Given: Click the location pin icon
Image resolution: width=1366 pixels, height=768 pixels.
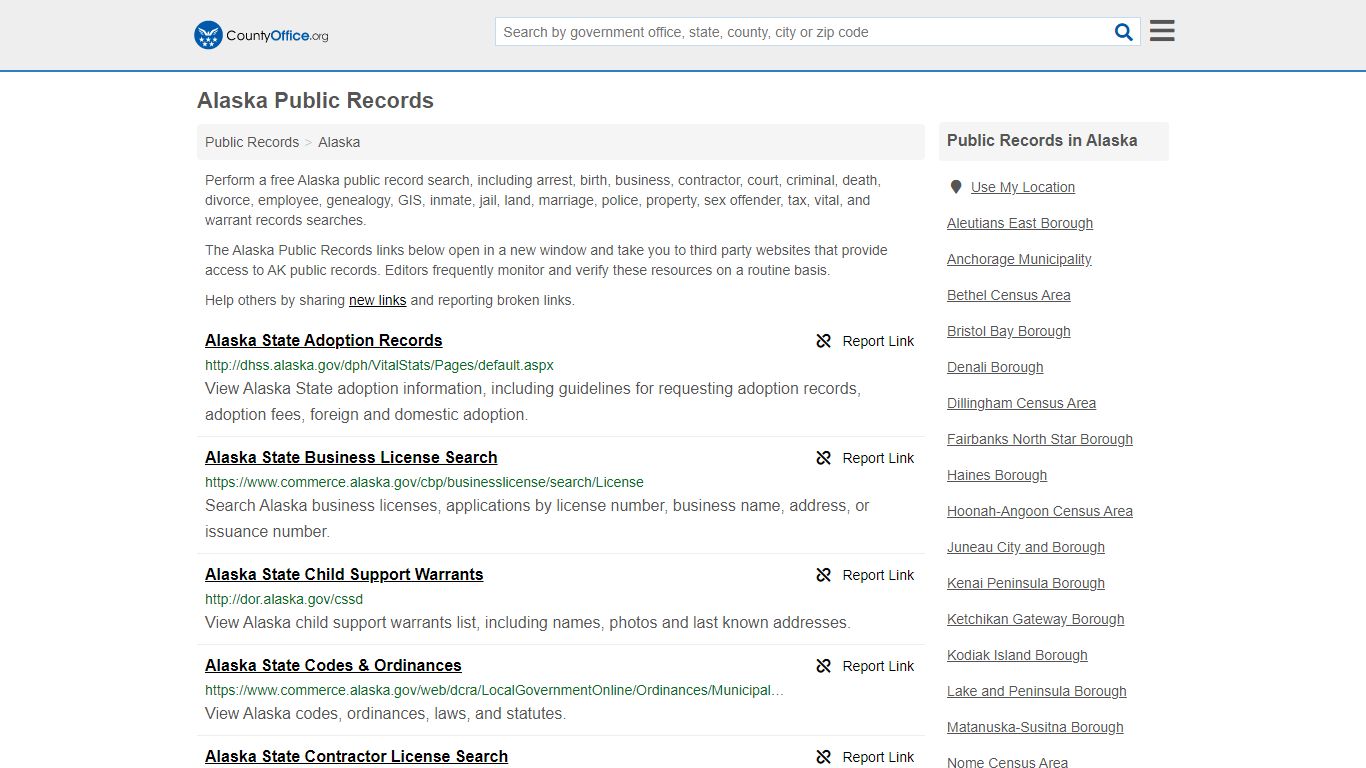Looking at the screenshot, I should point(956,187).
